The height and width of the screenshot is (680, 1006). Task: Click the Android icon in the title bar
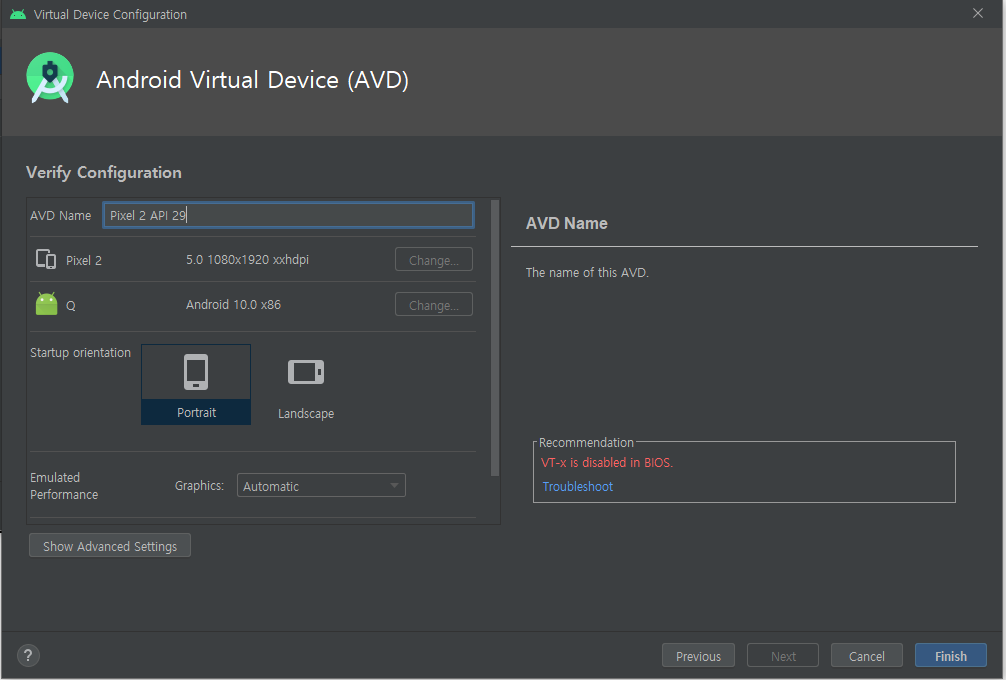pyautogui.click(x=18, y=14)
